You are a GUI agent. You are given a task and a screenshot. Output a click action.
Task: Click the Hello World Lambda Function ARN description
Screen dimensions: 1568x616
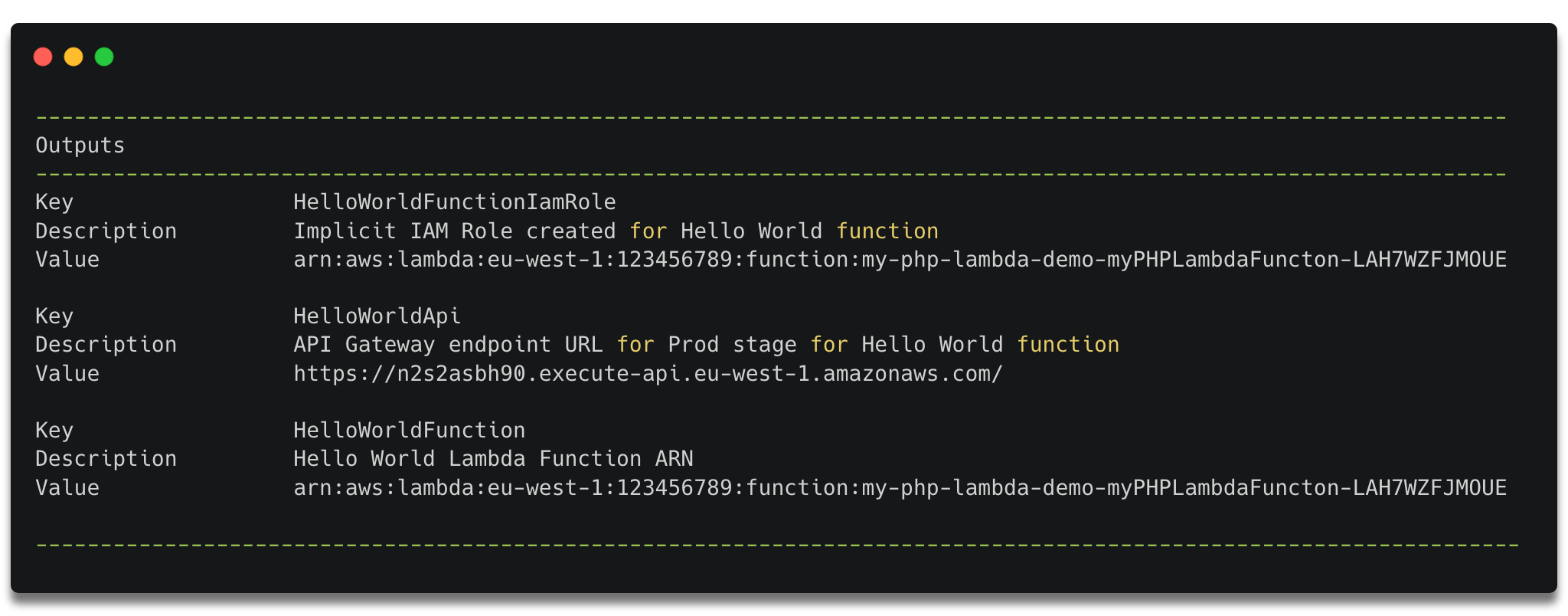click(x=494, y=459)
